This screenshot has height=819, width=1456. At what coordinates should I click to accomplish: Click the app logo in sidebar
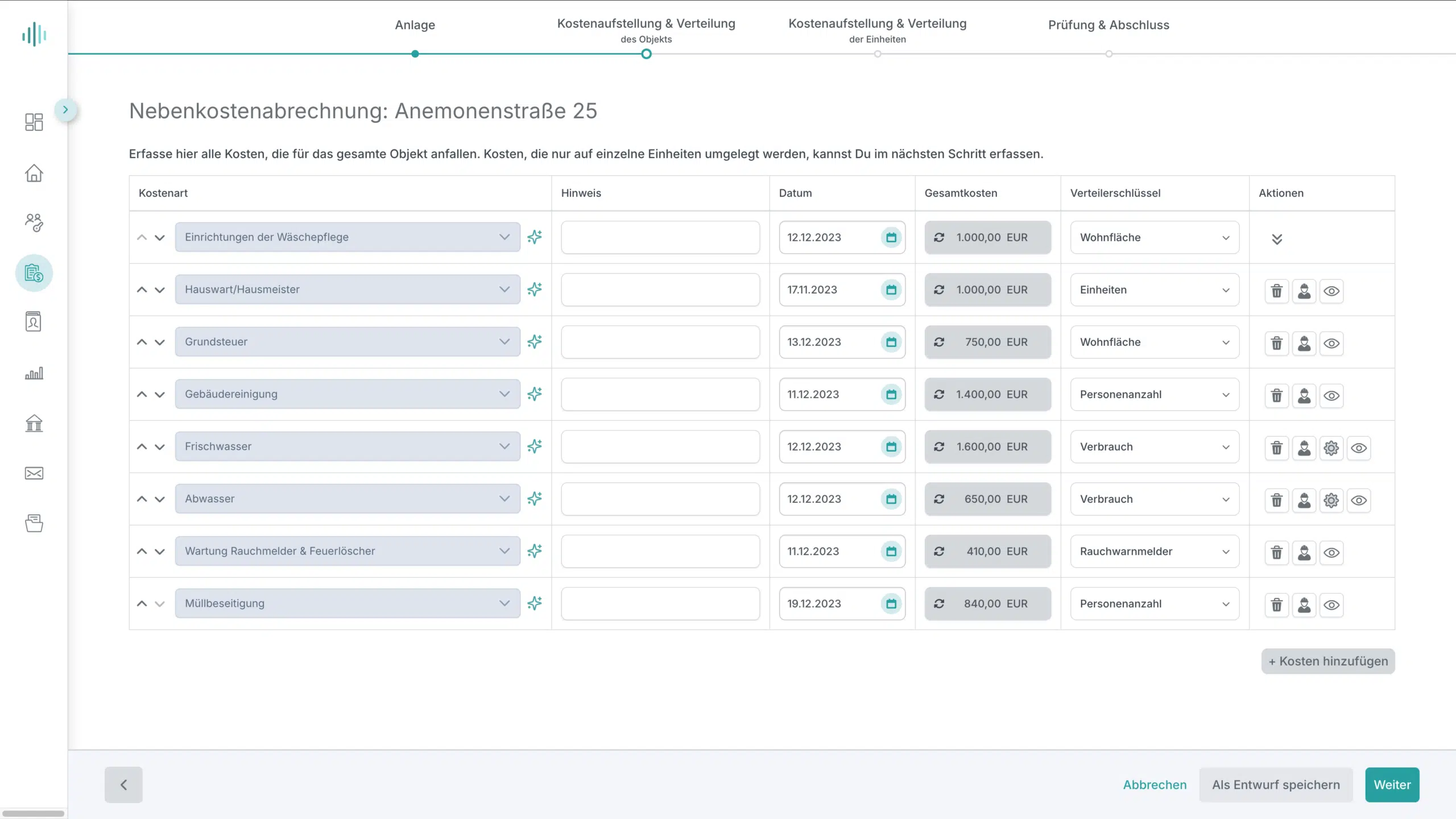pyautogui.click(x=34, y=34)
